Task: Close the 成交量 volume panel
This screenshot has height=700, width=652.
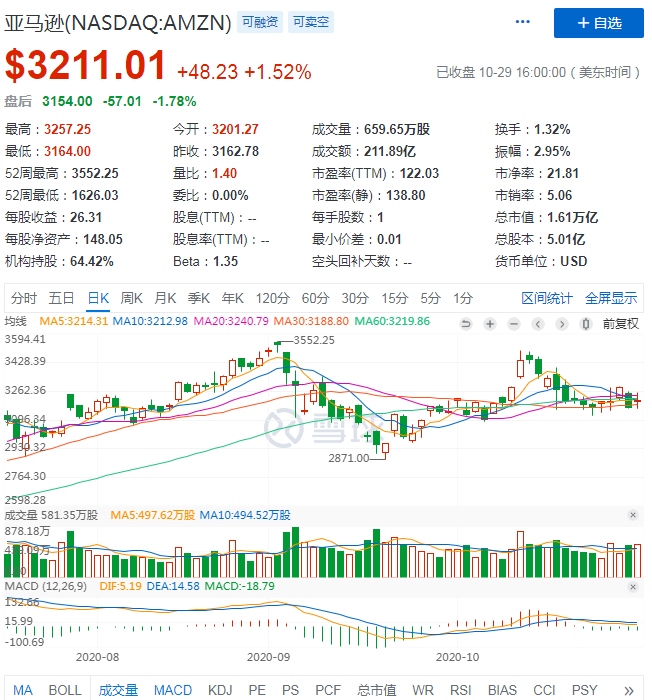Action: click(633, 515)
